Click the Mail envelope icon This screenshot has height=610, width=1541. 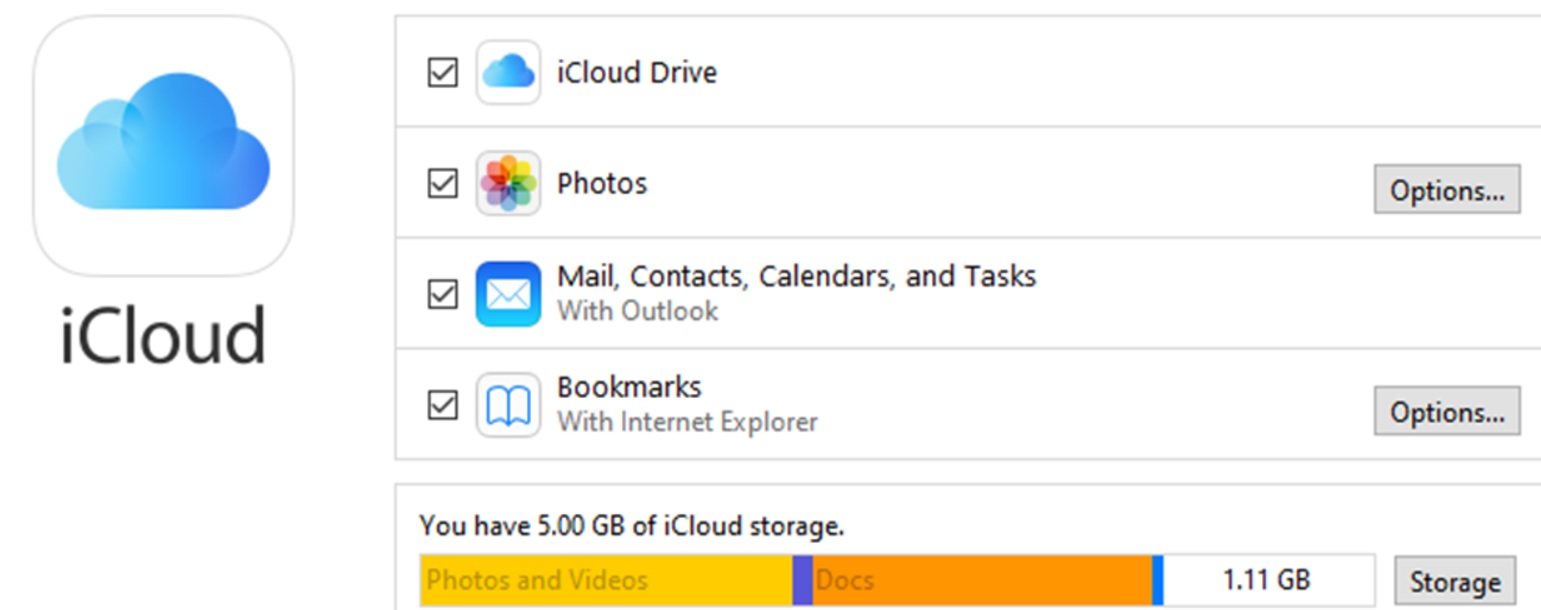click(x=508, y=293)
